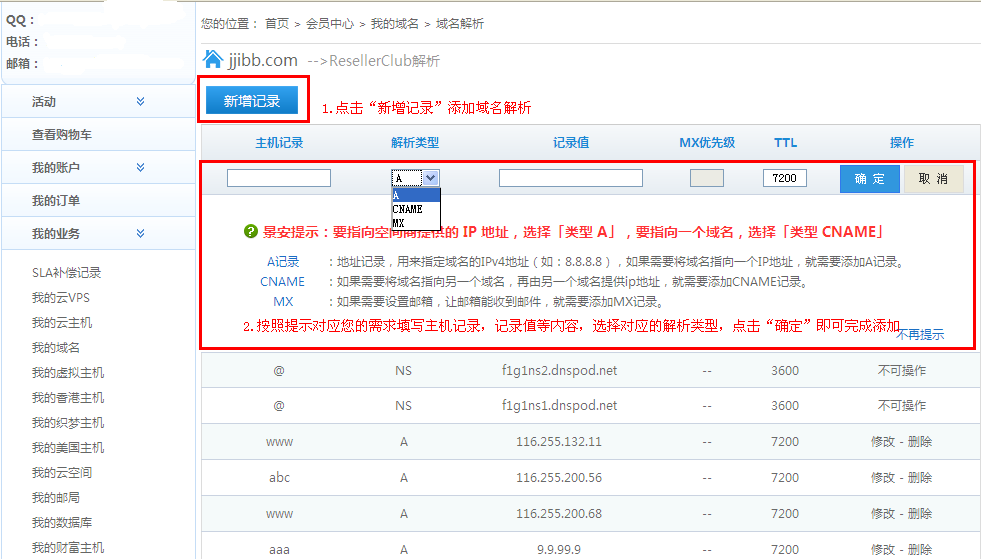This screenshot has height=559, width=981.
Task: Open 查看购物车 in the sidebar
Action: click(62, 135)
